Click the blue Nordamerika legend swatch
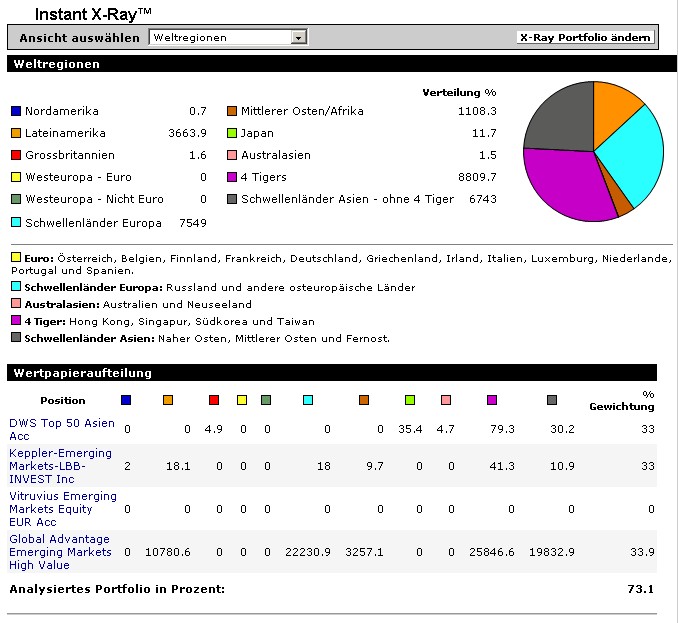Viewport: 678px width, 623px height. click(16, 111)
